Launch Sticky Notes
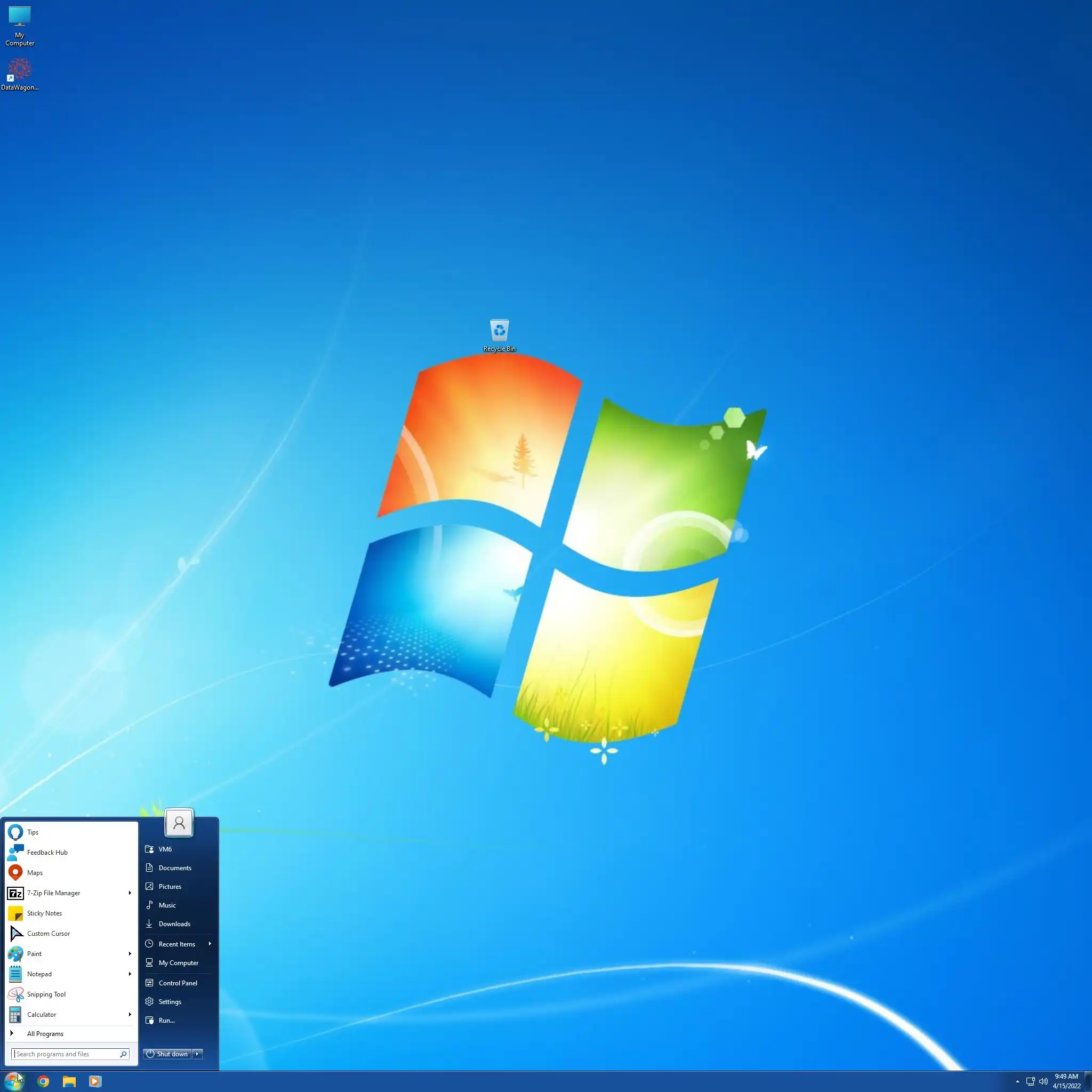The width and height of the screenshot is (1092, 1092). [x=44, y=913]
